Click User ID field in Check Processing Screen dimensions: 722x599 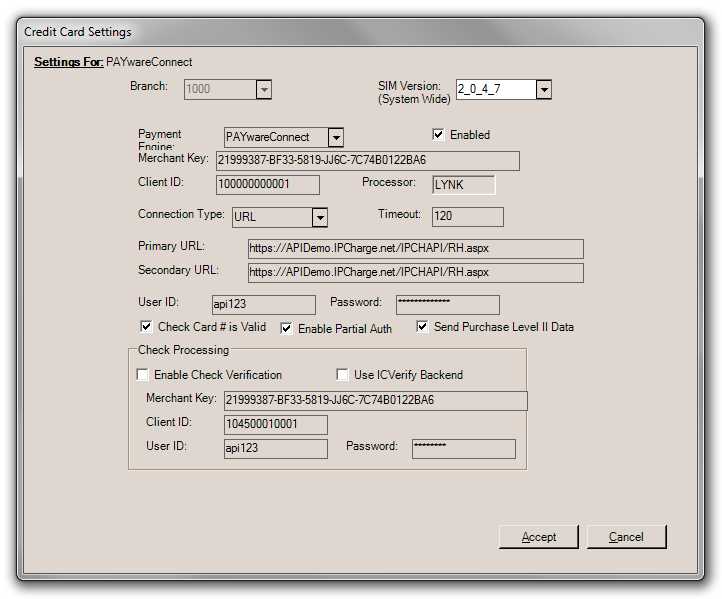[275, 448]
